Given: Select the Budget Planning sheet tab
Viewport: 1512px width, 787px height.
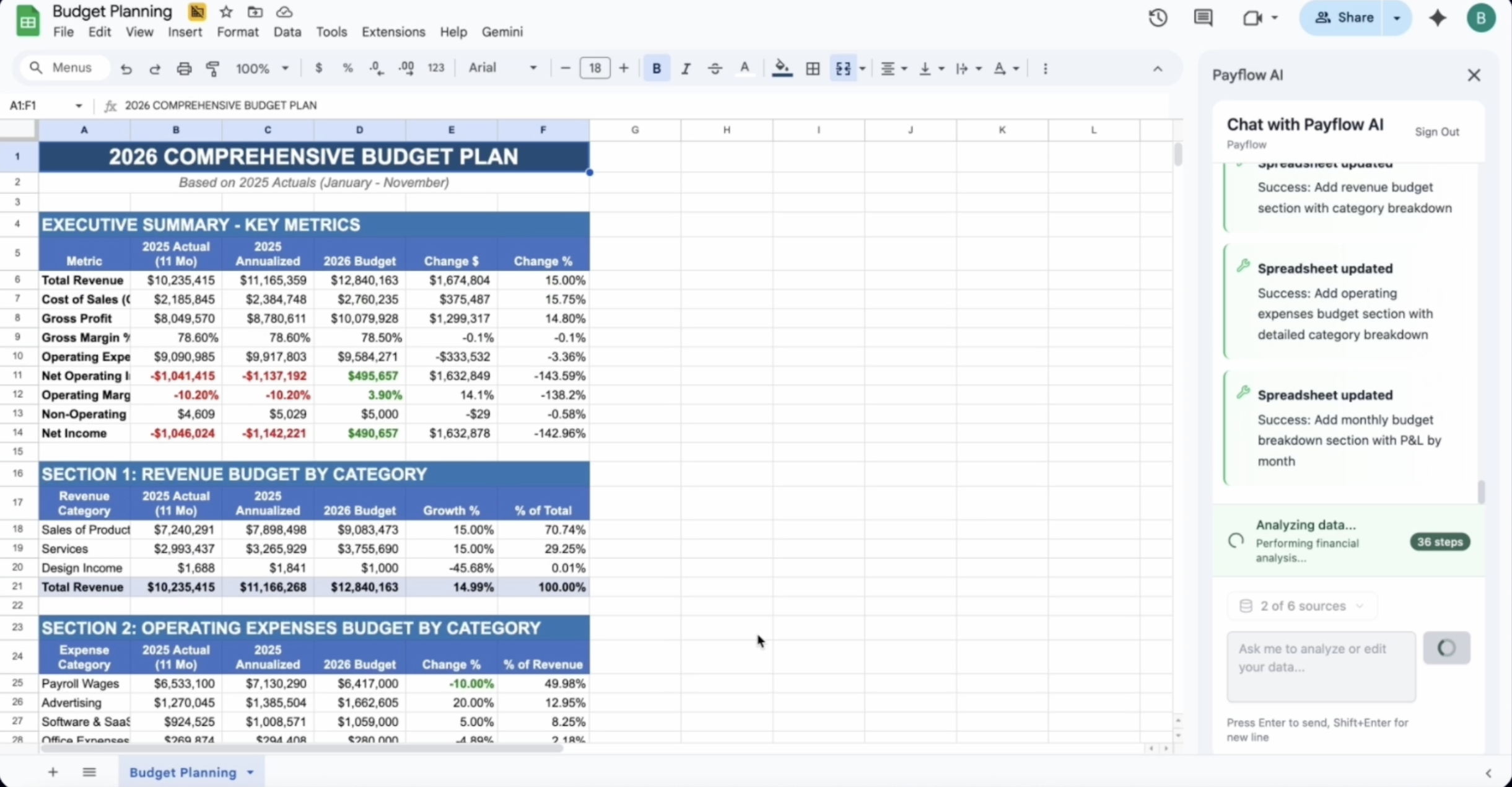Looking at the screenshot, I should [x=183, y=772].
